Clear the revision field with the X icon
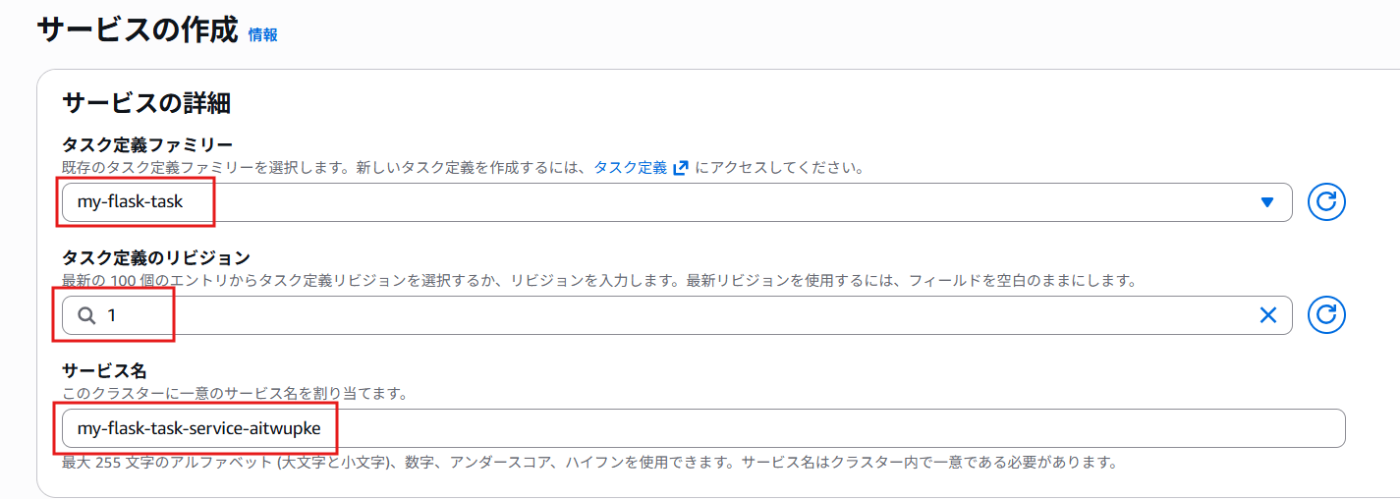This screenshot has height=499, width=1400. (1268, 315)
